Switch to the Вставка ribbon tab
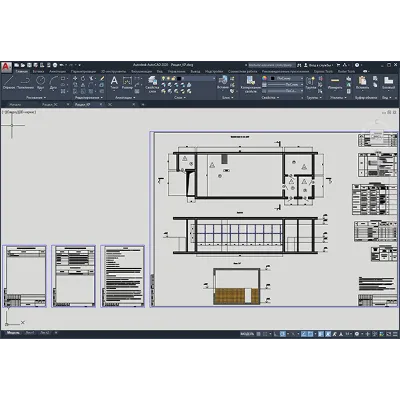The width and height of the screenshot is (400, 400). point(38,71)
